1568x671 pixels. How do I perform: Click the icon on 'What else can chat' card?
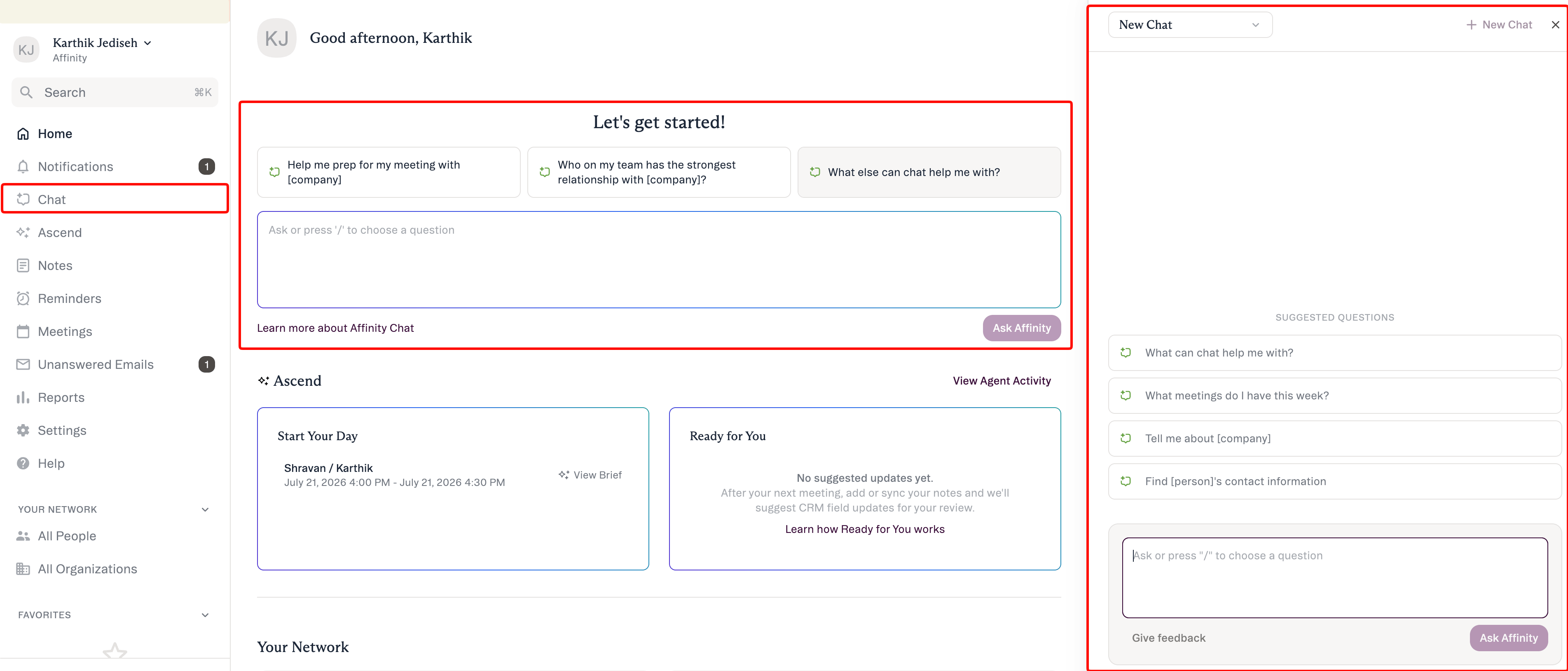(815, 172)
